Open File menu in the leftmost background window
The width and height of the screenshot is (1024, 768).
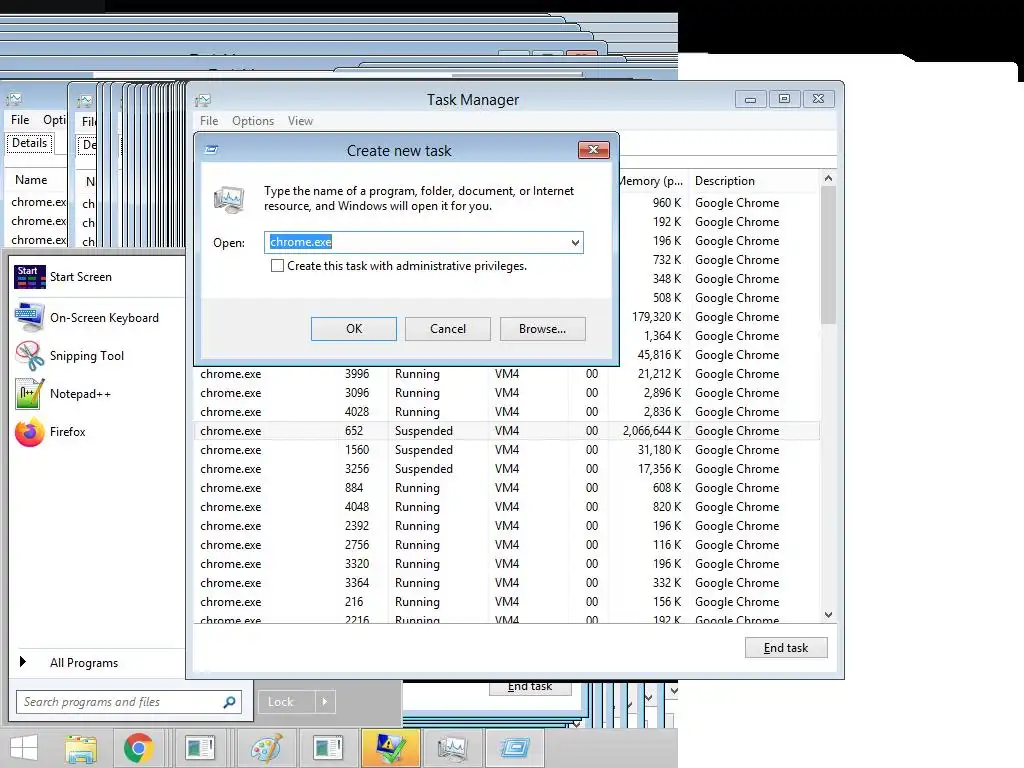pyautogui.click(x=20, y=120)
